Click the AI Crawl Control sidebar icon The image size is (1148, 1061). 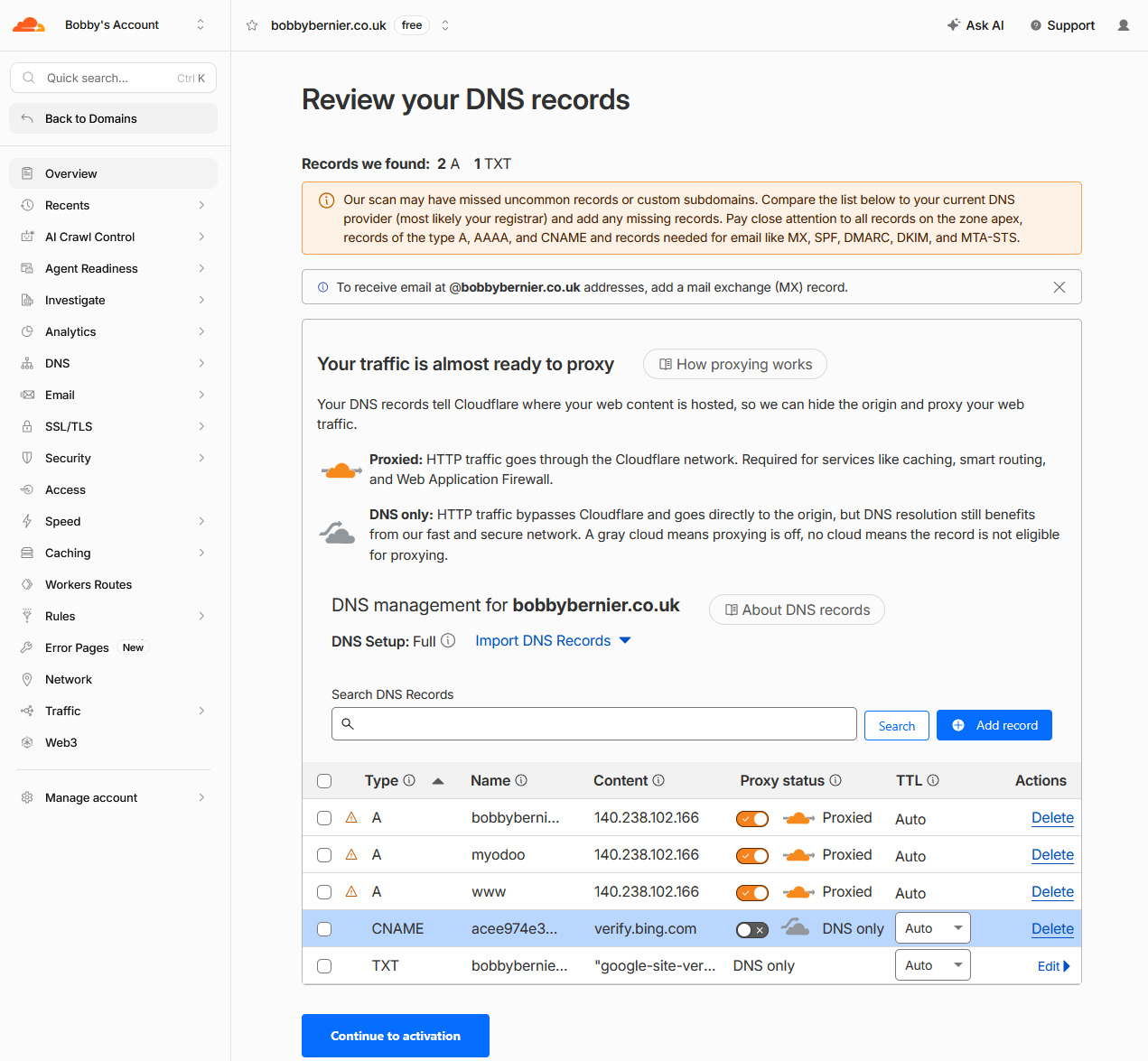click(x=27, y=237)
